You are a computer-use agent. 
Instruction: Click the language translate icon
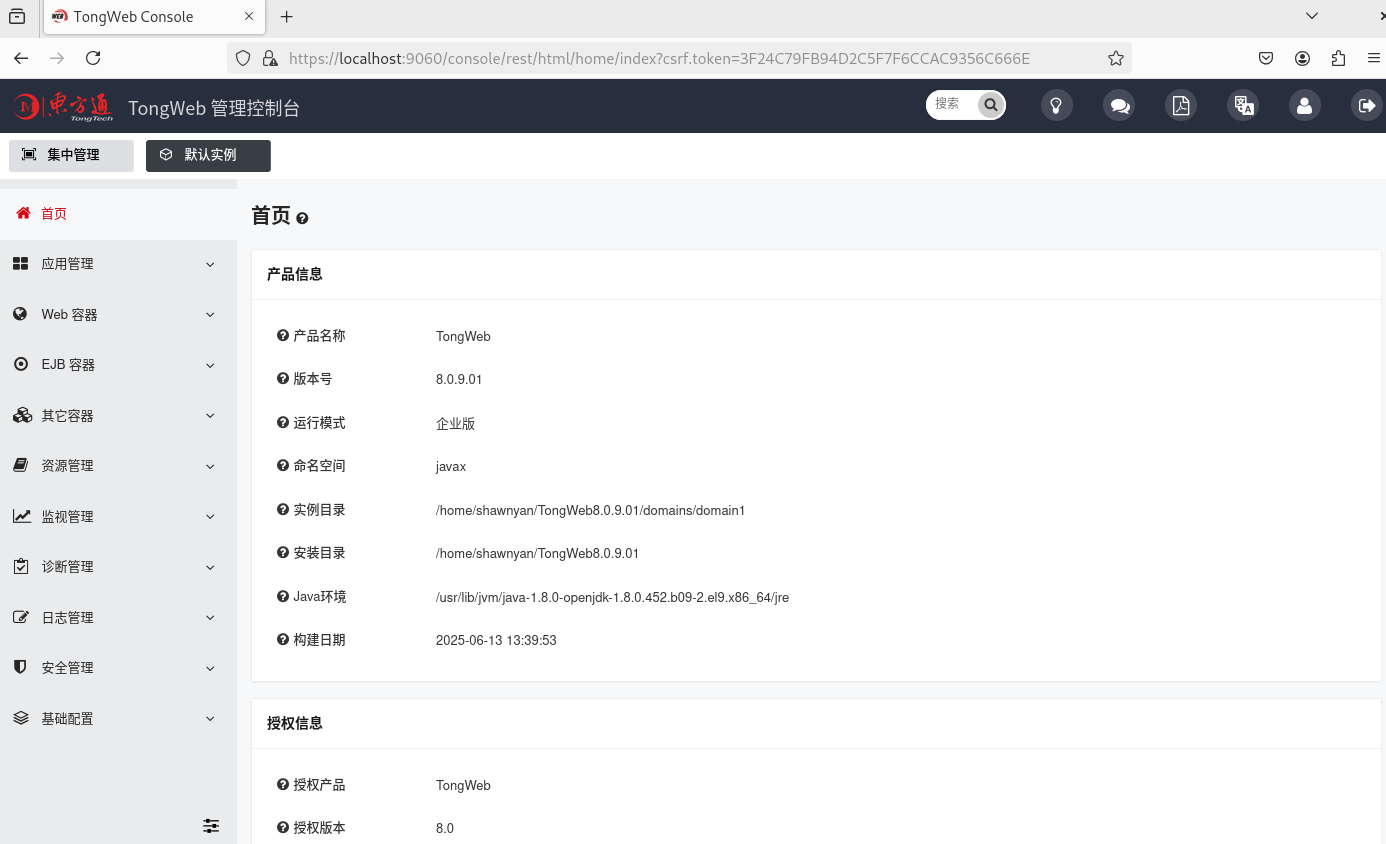coord(1243,105)
